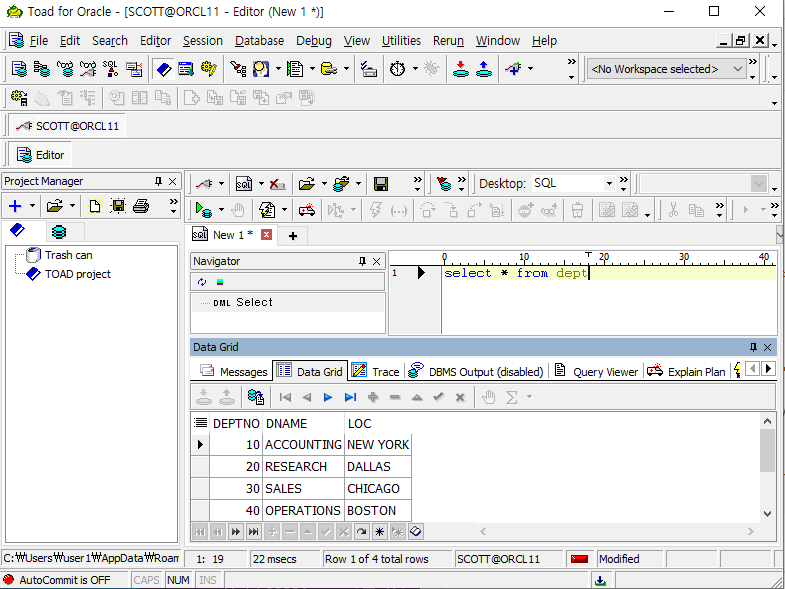Go to last record in Data Grid
This screenshot has width=785, height=589.
tap(350, 397)
